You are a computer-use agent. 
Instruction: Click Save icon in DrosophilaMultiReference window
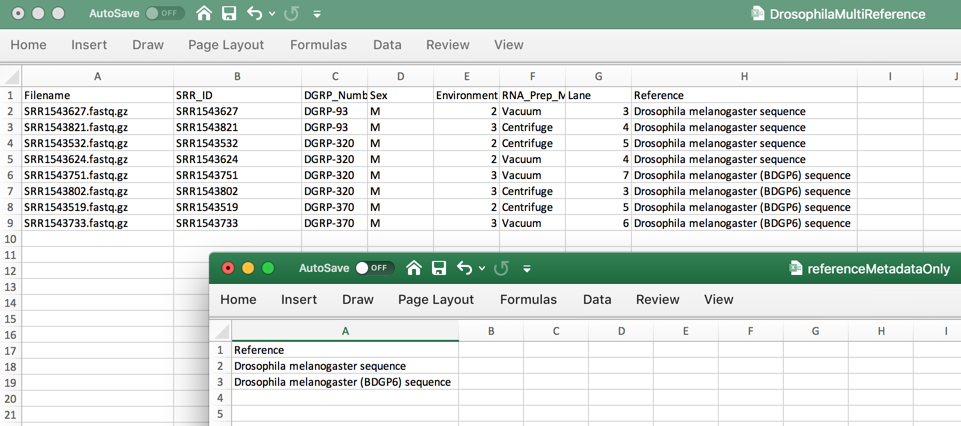tap(229, 14)
